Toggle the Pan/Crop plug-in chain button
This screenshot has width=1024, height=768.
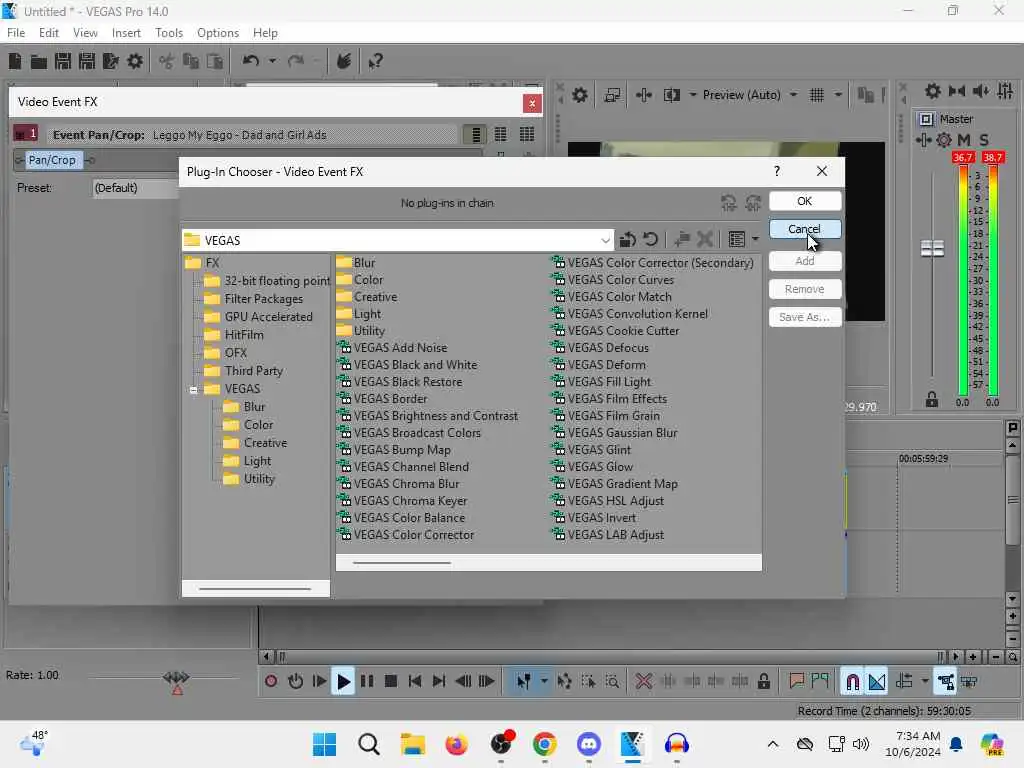point(52,160)
